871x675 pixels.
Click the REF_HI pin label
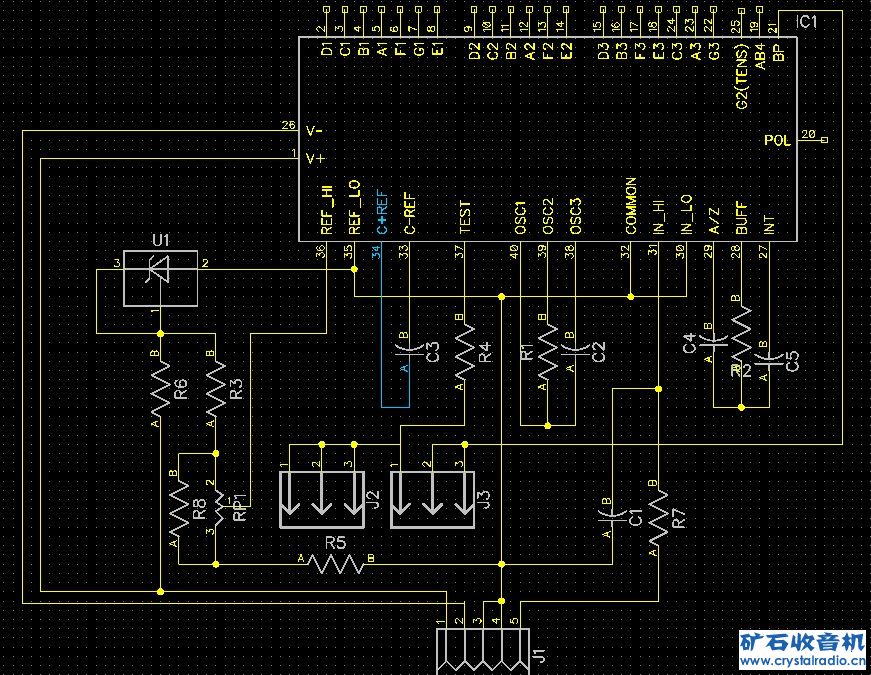point(326,209)
